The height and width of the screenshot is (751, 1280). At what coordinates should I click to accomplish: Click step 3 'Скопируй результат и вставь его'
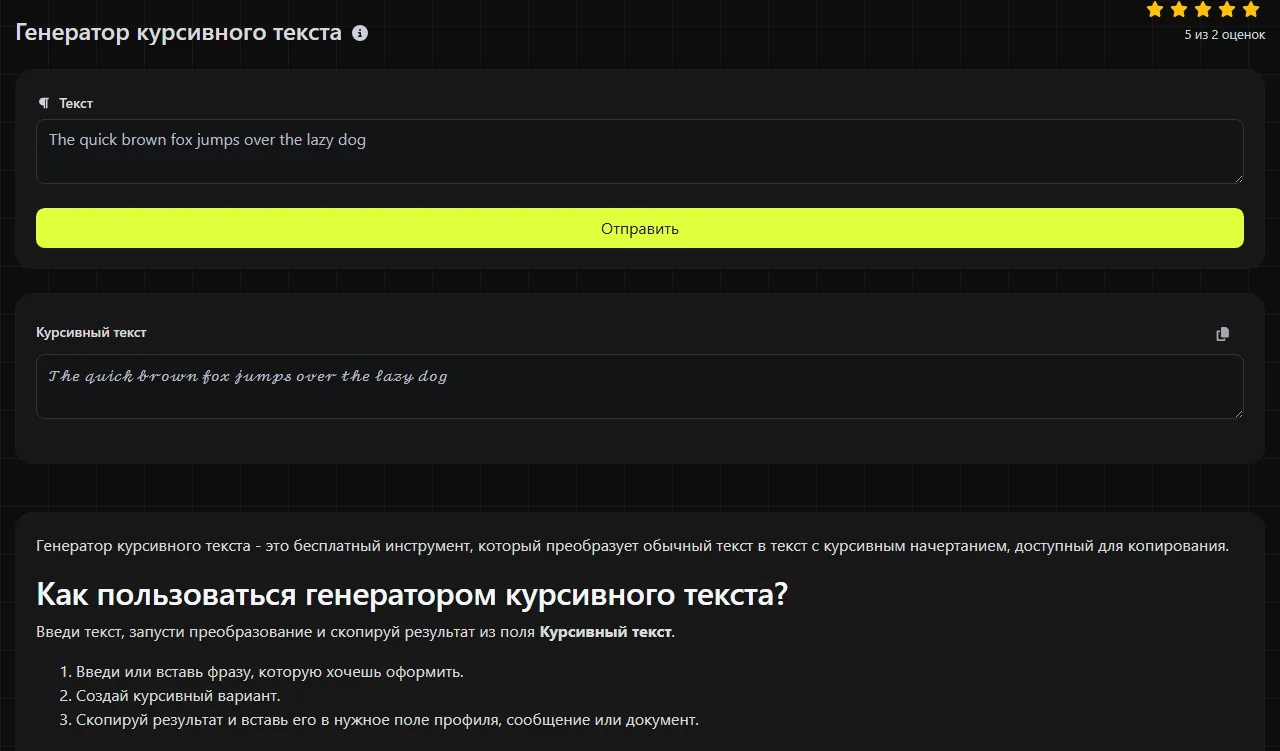[x=387, y=720]
